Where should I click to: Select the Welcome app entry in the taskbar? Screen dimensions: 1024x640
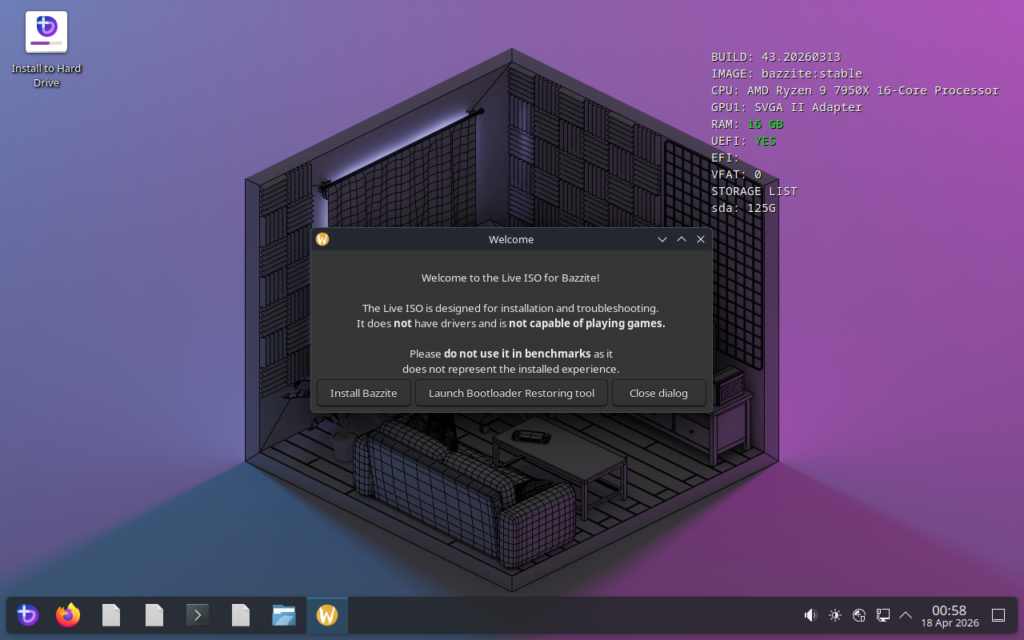coord(327,615)
